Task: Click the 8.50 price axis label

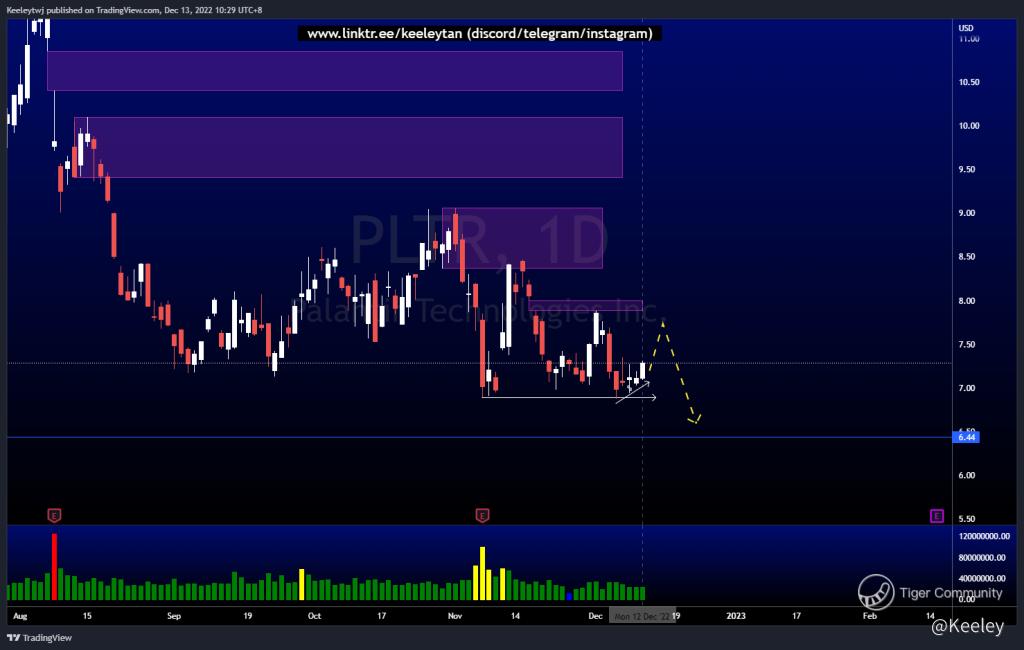Action: (x=967, y=257)
